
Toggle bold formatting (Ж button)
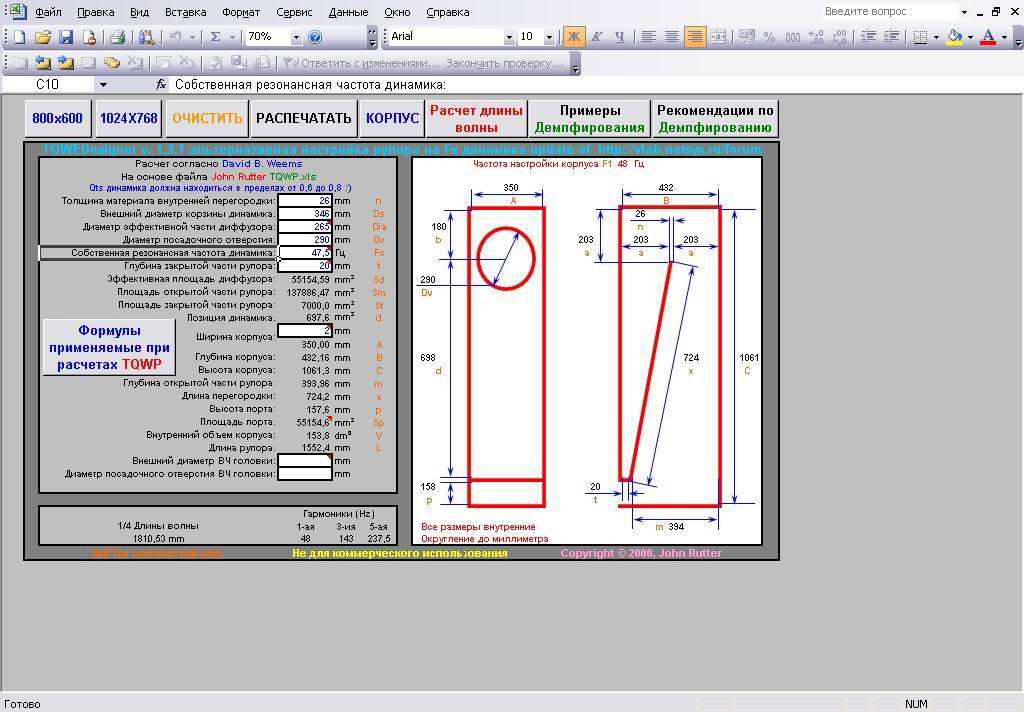tap(573, 37)
